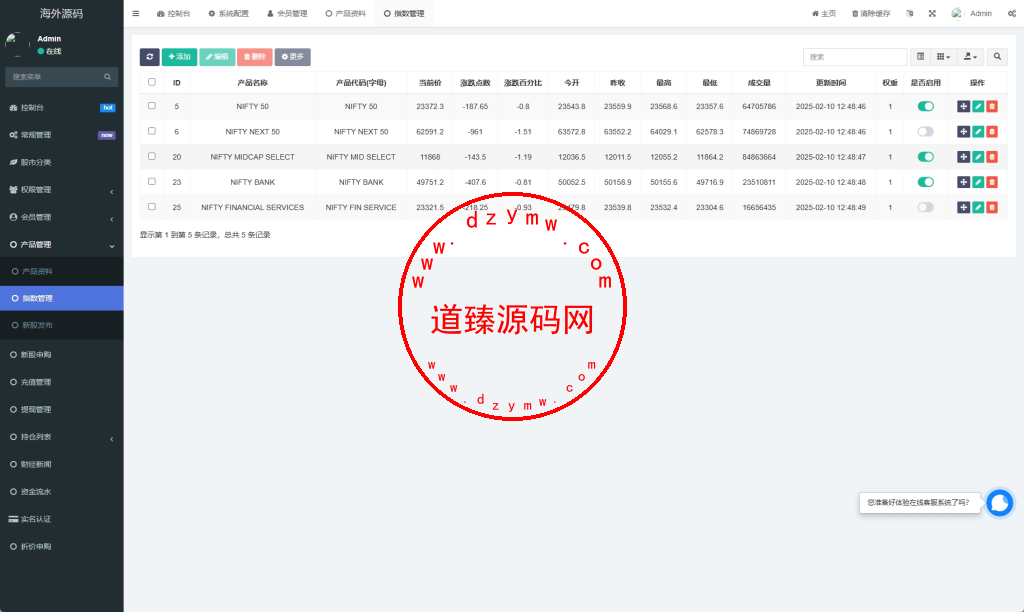Click delete trash for NIFTY MIDCAP SELECT row
This screenshot has width=1024, height=612.
[992, 157]
